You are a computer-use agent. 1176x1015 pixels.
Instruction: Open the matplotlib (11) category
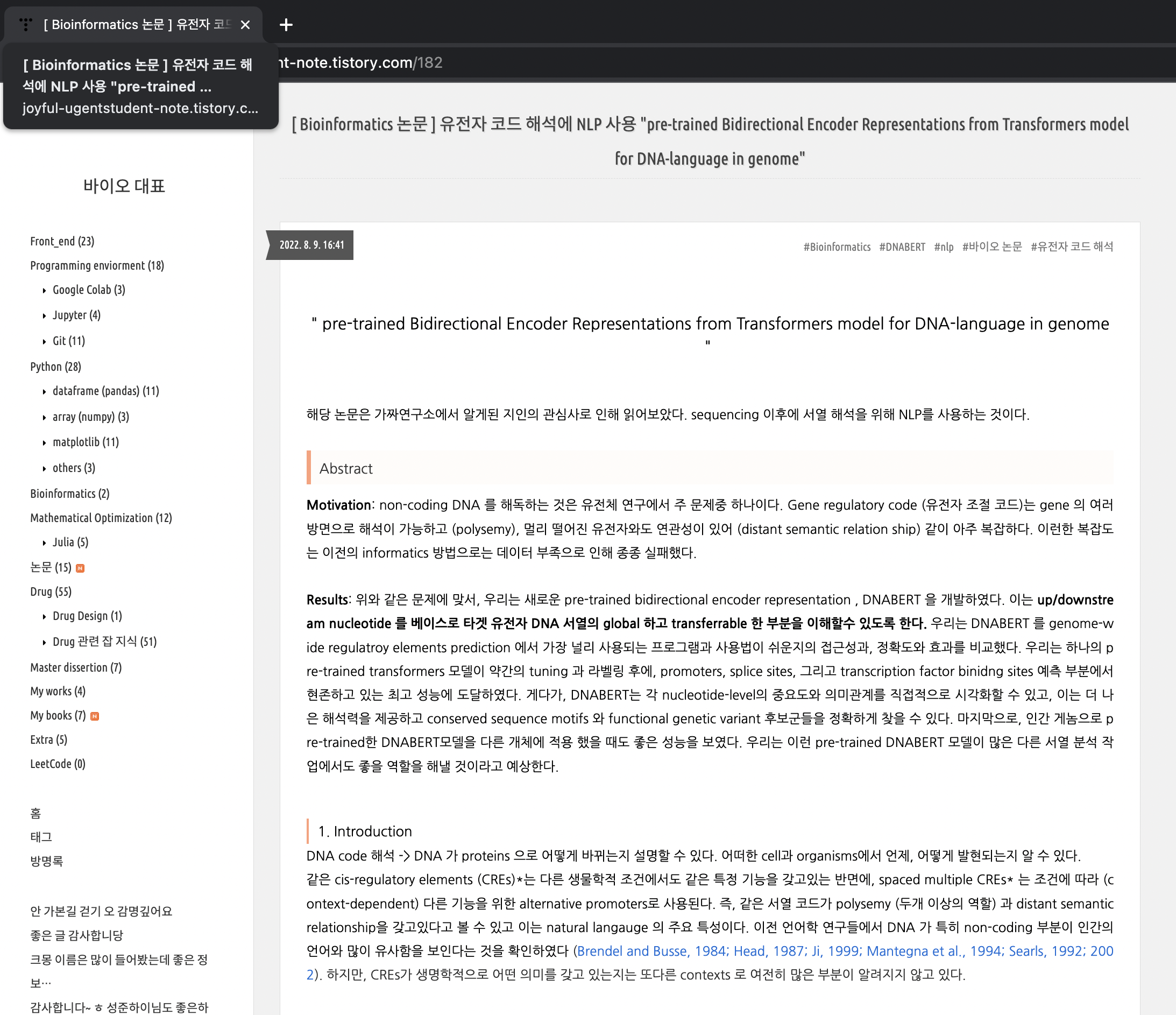pos(86,442)
